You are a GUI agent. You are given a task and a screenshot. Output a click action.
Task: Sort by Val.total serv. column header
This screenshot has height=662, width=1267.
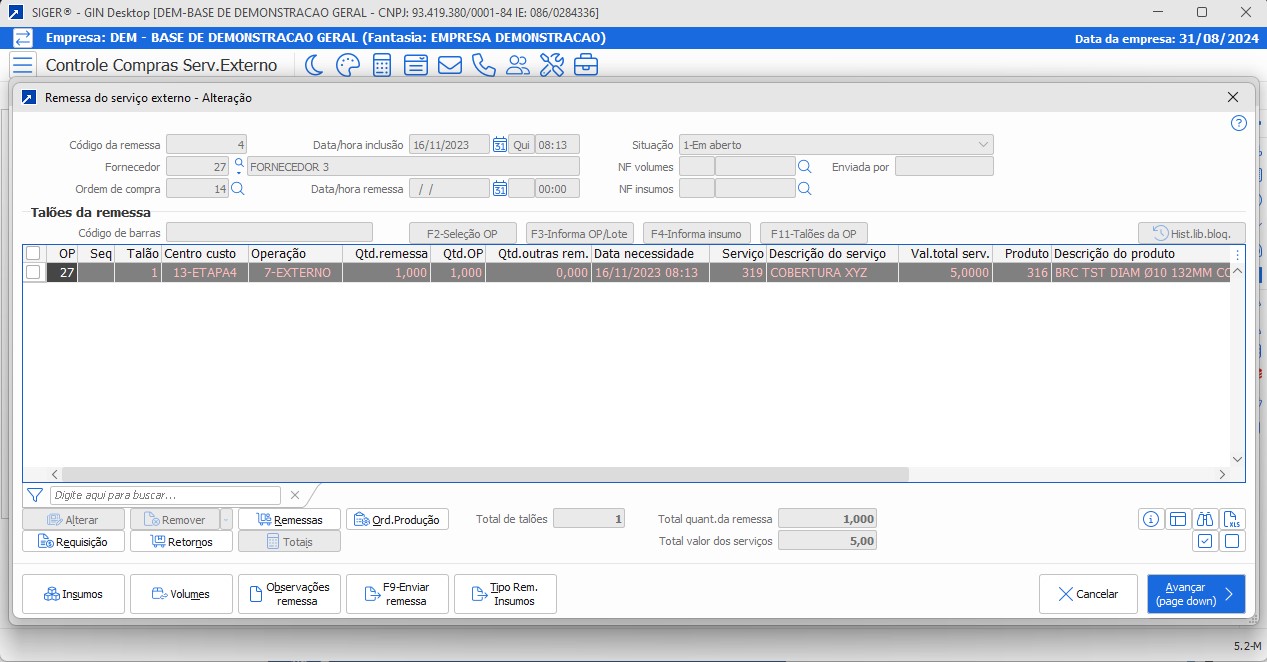[x=945, y=254]
